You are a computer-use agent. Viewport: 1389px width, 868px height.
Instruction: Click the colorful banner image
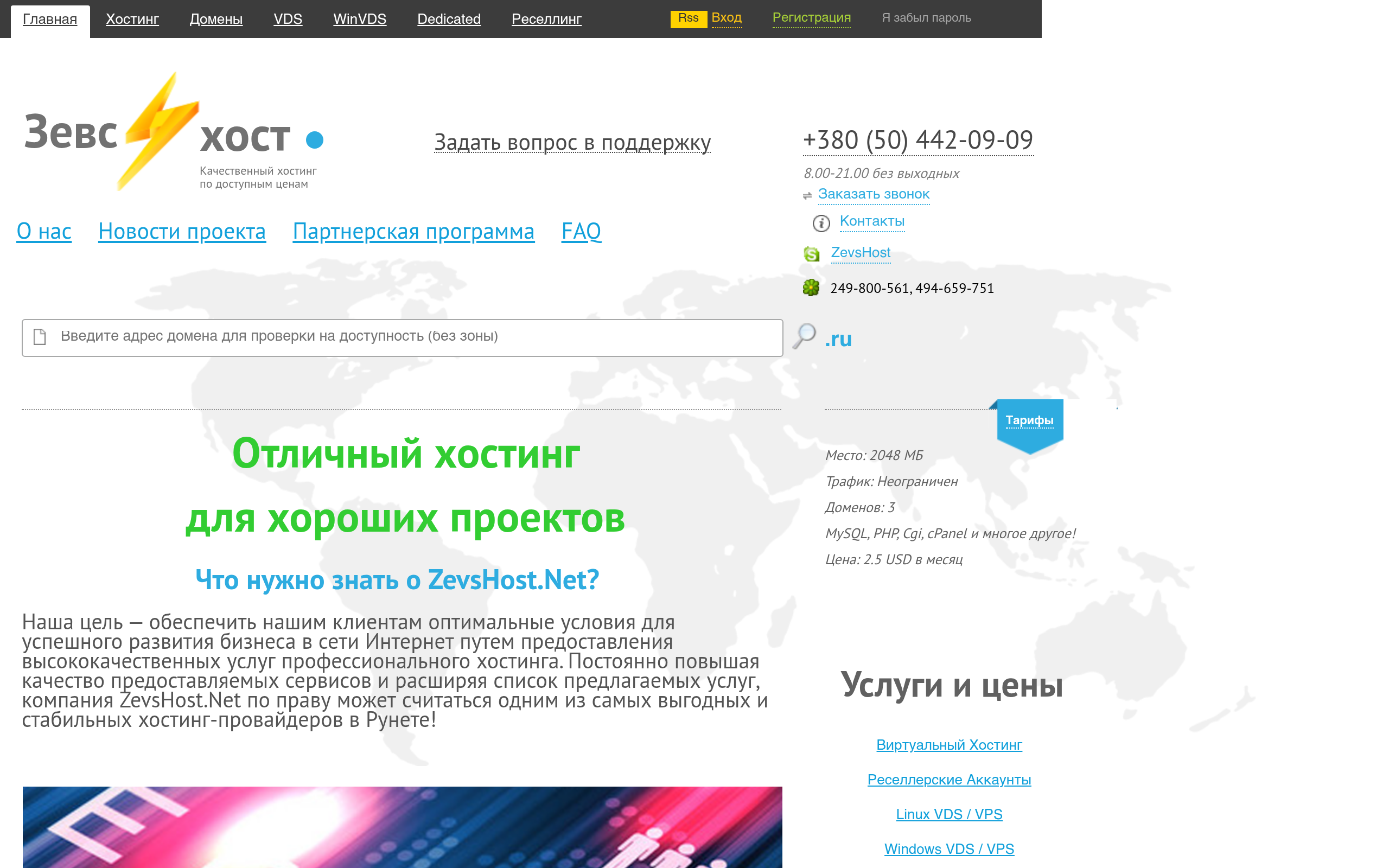coord(402,827)
